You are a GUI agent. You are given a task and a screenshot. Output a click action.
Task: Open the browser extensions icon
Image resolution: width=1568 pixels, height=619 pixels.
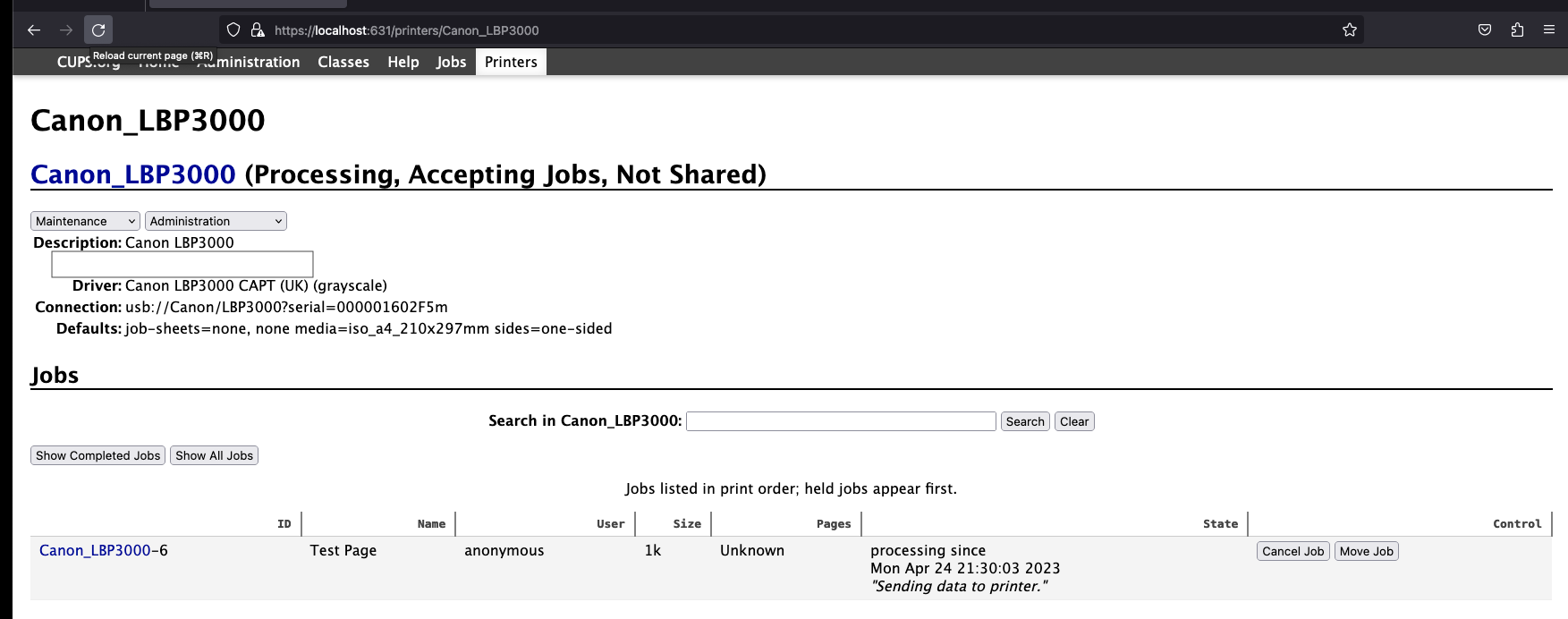click(x=1517, y=30)
